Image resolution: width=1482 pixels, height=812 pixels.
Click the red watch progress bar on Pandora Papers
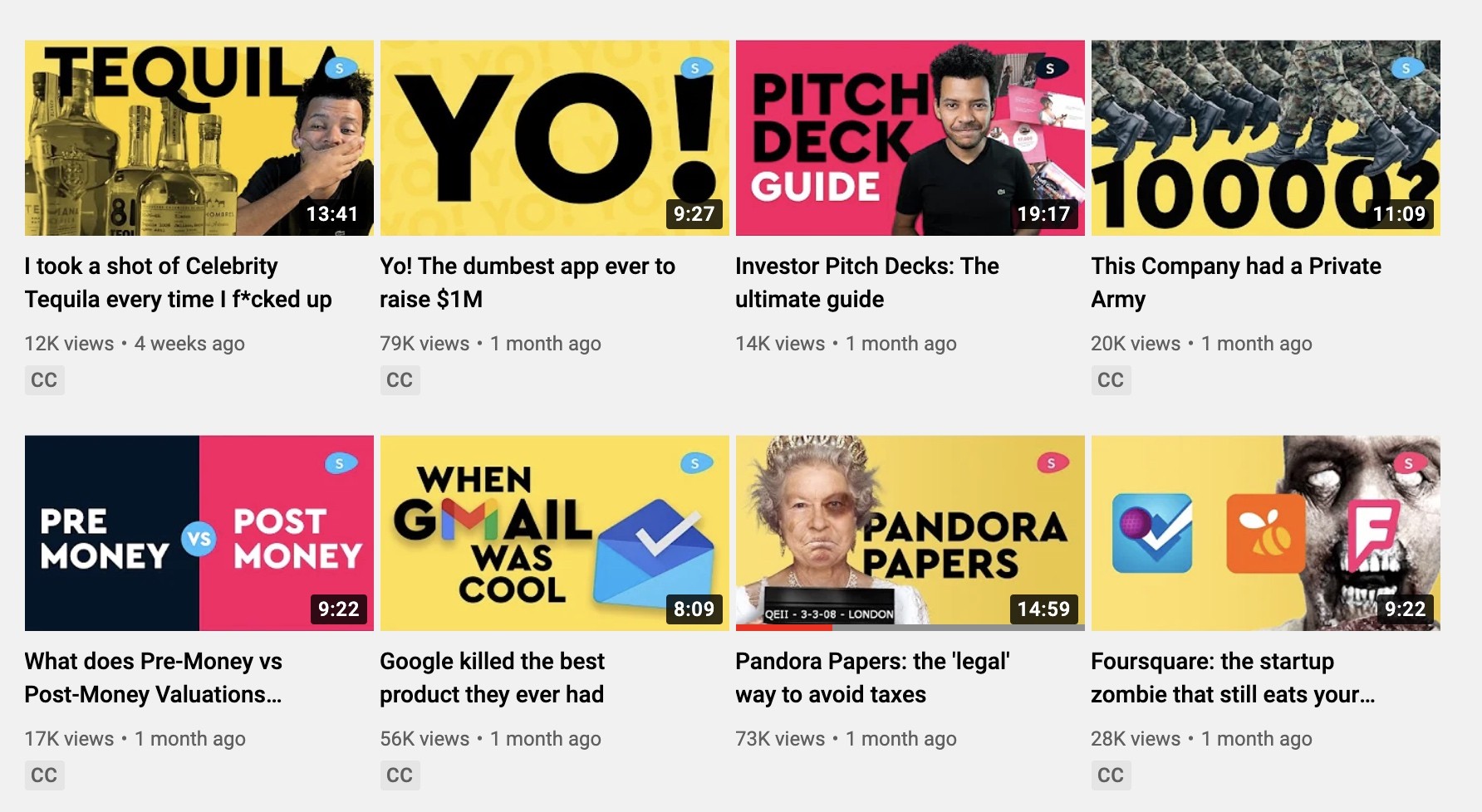coord(783,628)
